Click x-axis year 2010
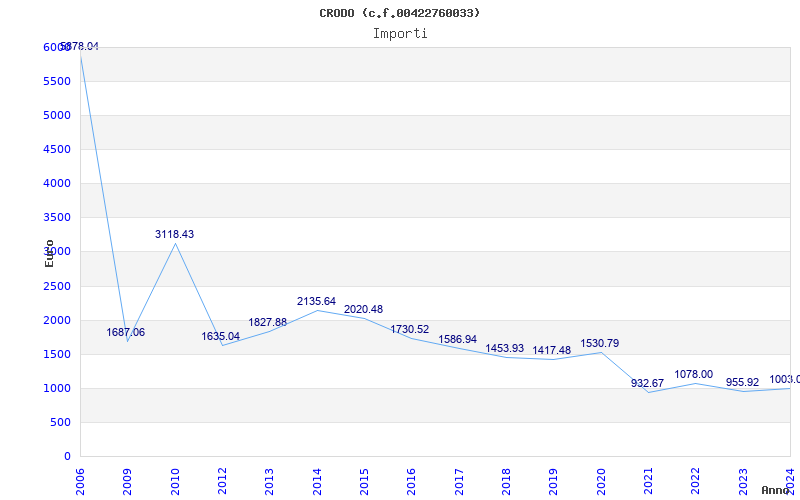The height and width of the screenshot is (500, 800). (x=175, y=482)
